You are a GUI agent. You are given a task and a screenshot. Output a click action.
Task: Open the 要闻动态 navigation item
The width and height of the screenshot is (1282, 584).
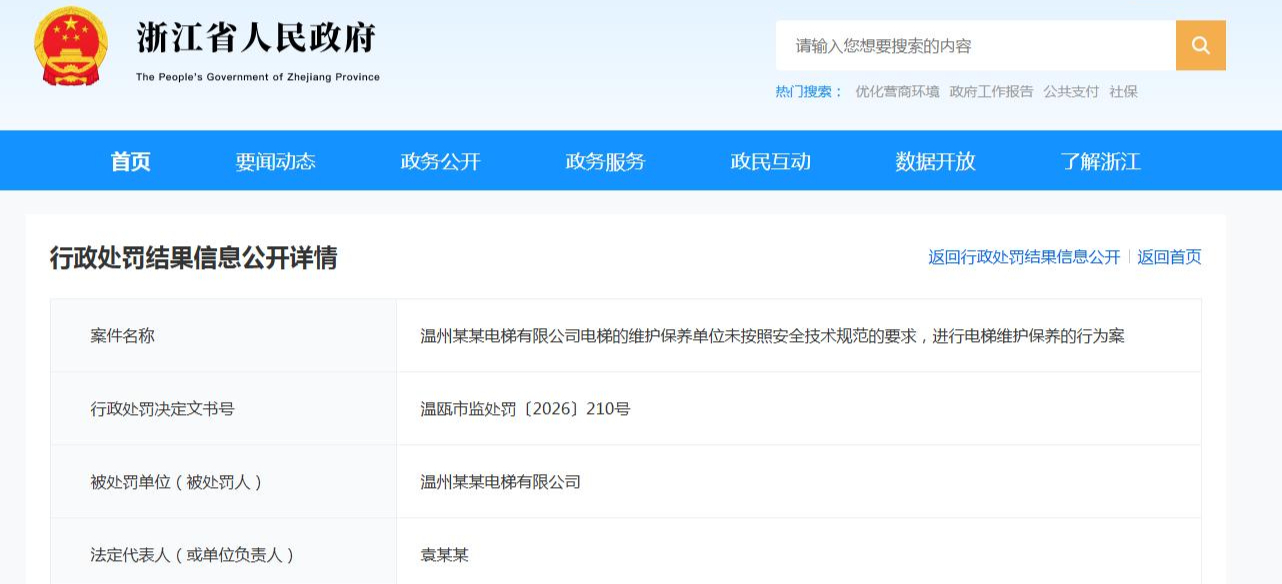click(276, 161)
